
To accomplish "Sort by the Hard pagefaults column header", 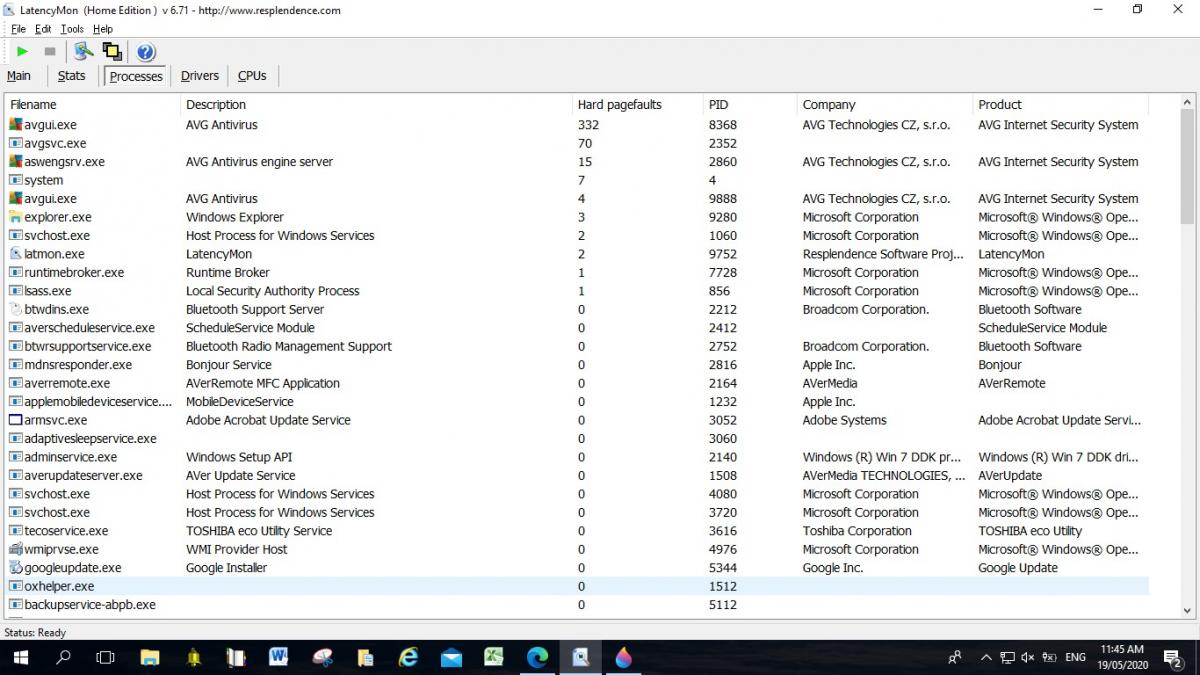I will click(x=638, y=104).
